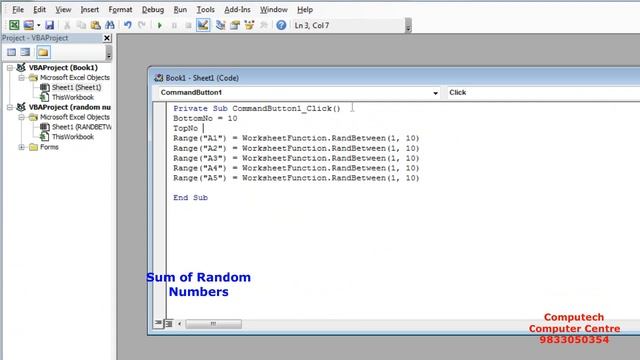This screenshot has width=640, height=360.
Task: Select ThisWorkbook under Book1 project
Action: [x=73, y=97]
